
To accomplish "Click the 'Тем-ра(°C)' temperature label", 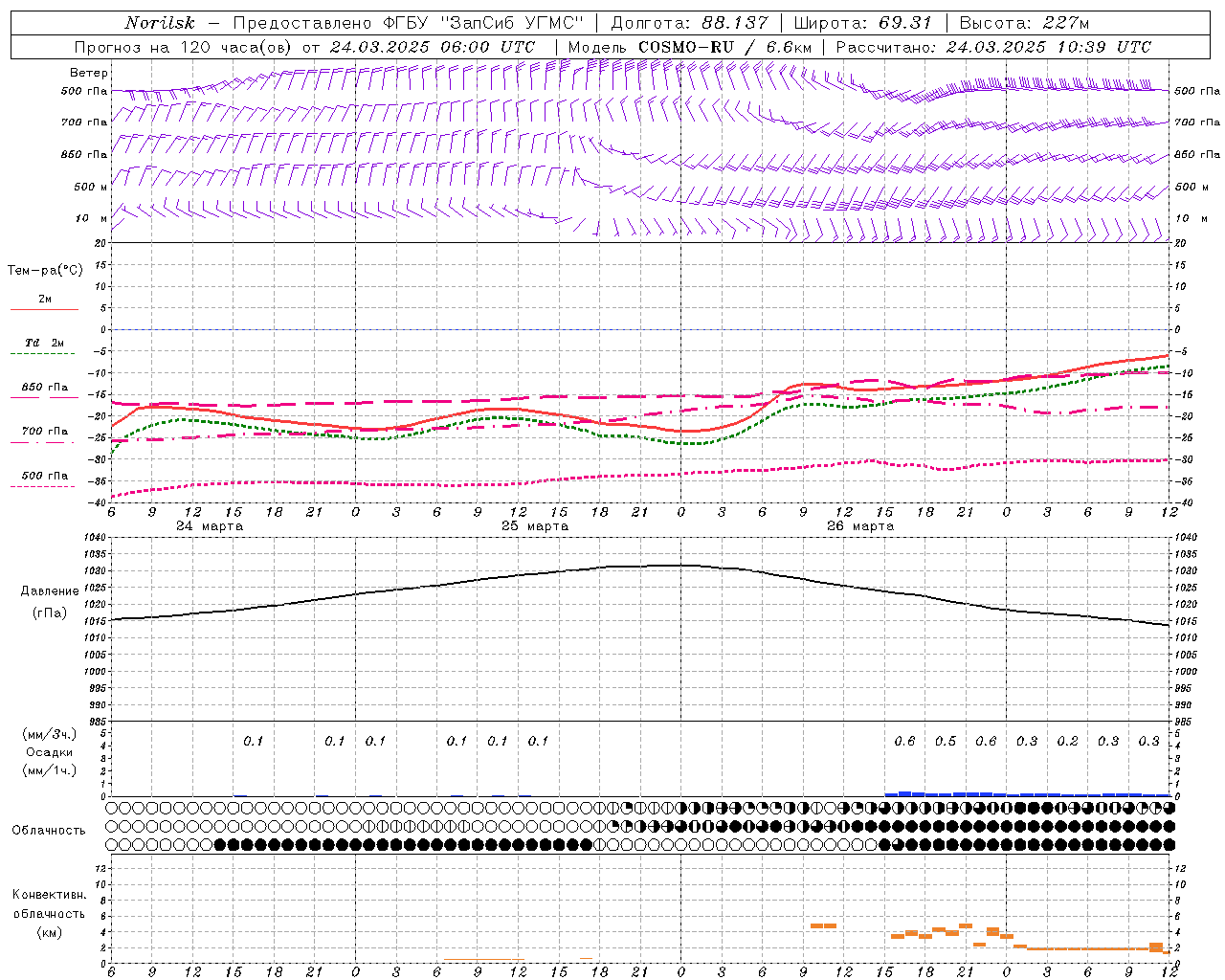I will [45, 271].
